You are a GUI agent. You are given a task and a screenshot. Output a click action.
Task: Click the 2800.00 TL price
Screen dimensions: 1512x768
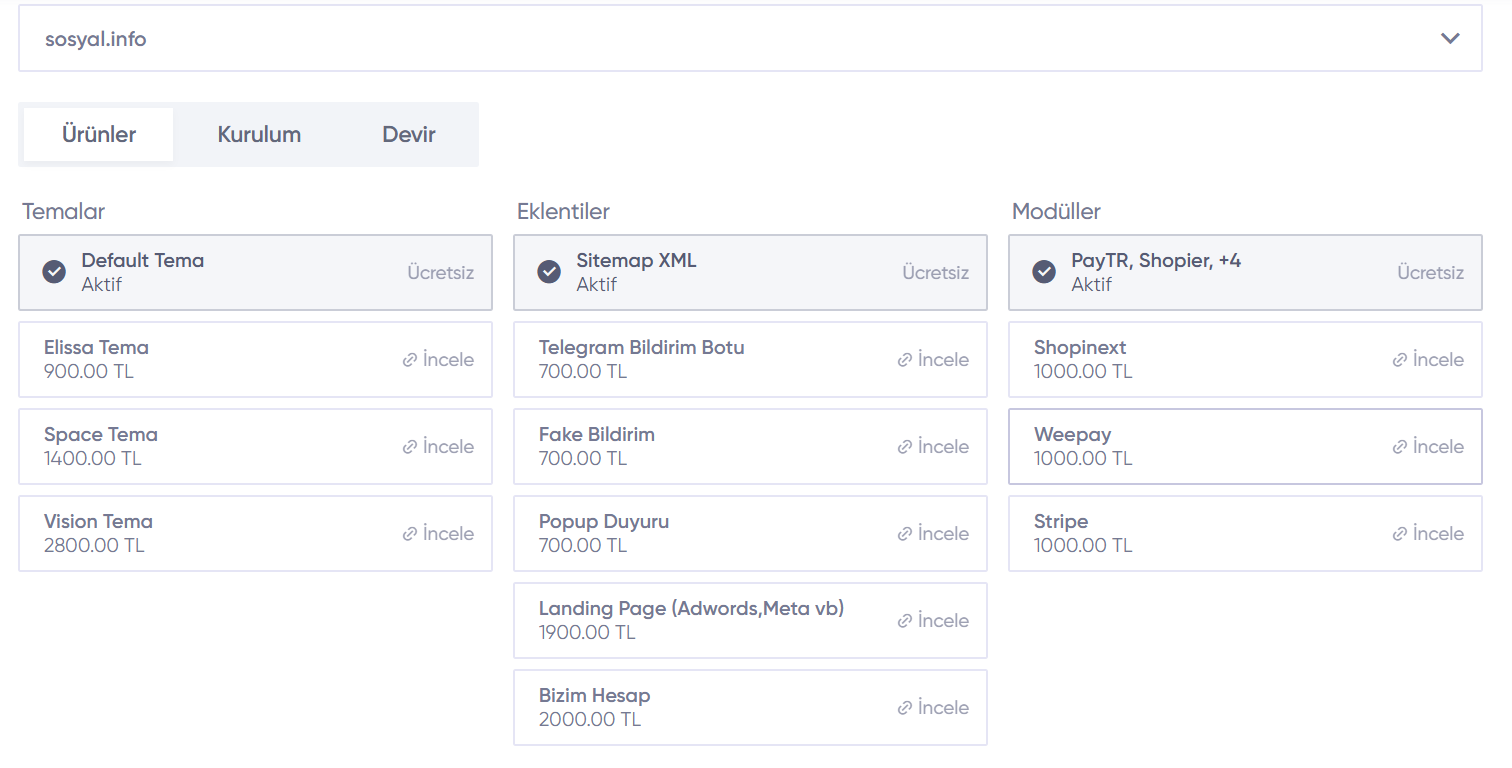pos(94,546)
